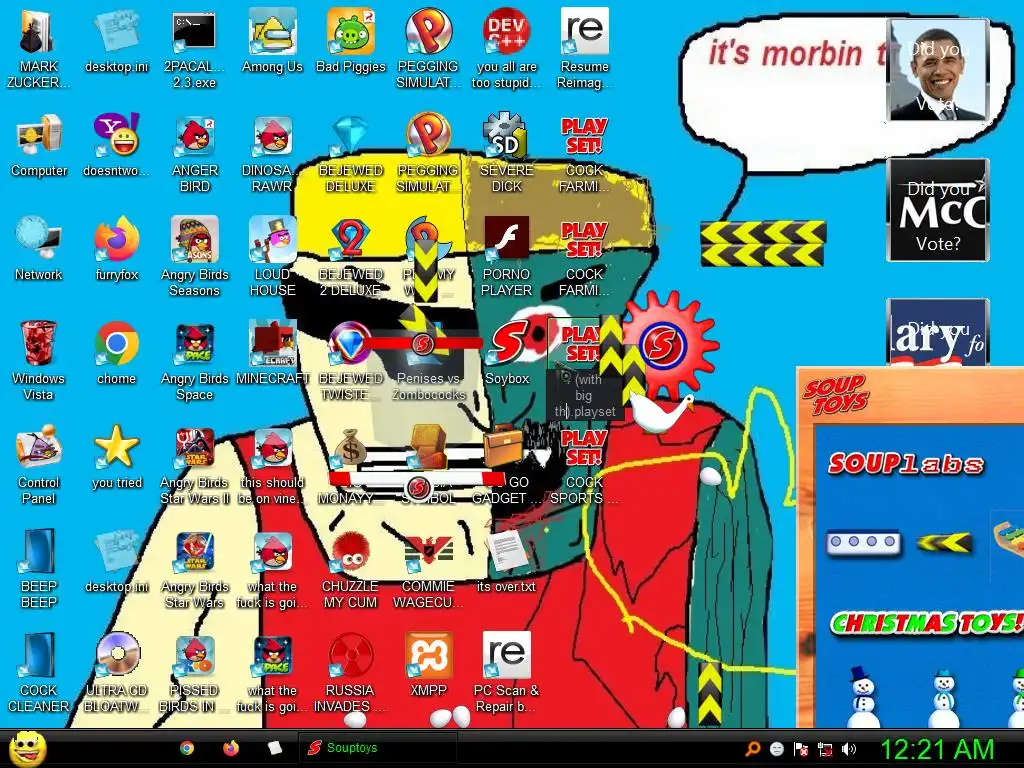The width and height of the screenshot is (1024, 768).
Task: Click the smiley Start button
Action: pyautogui.click(x=27, y=748)
